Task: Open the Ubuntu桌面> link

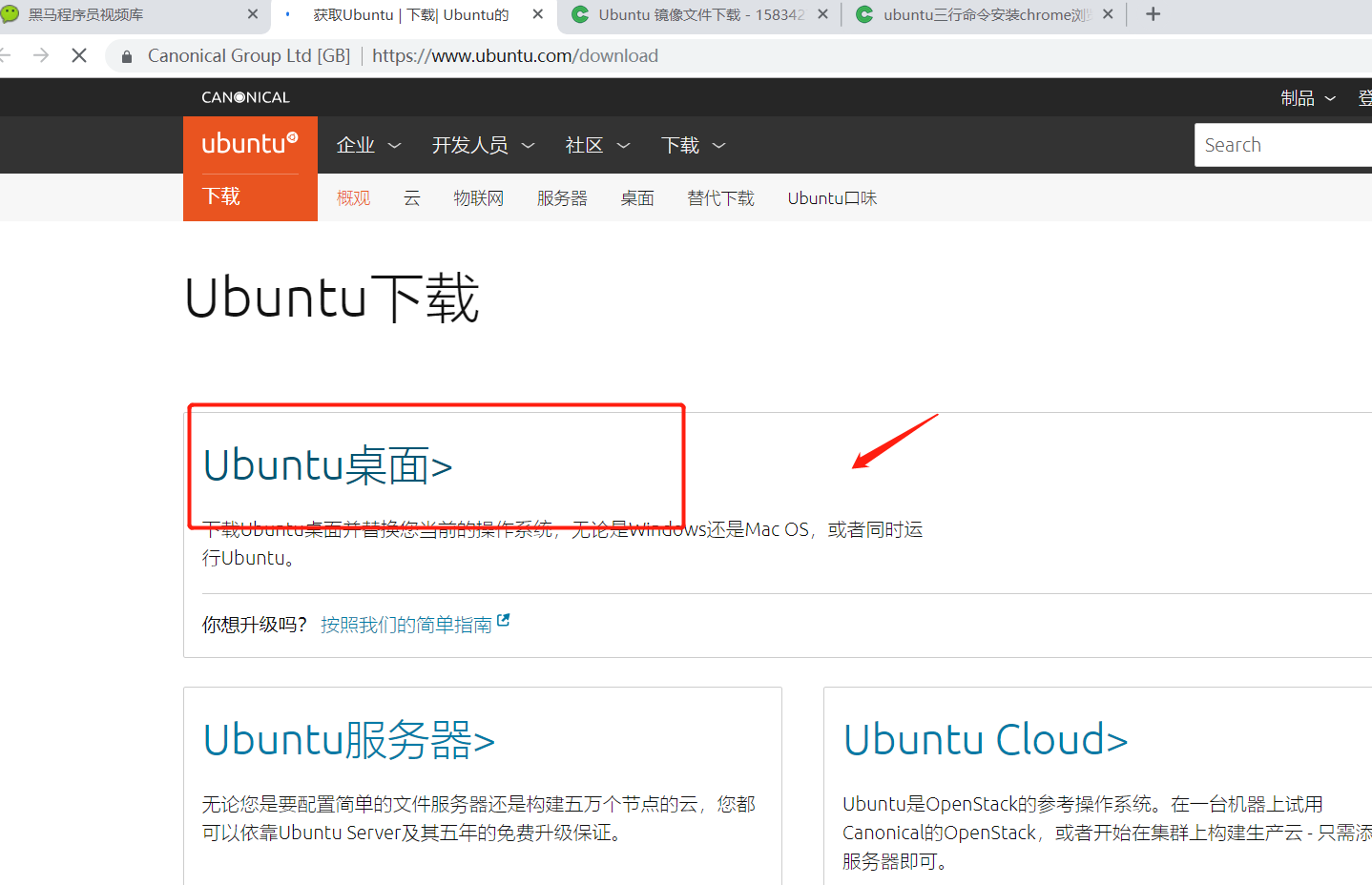Action: point(327,465)
